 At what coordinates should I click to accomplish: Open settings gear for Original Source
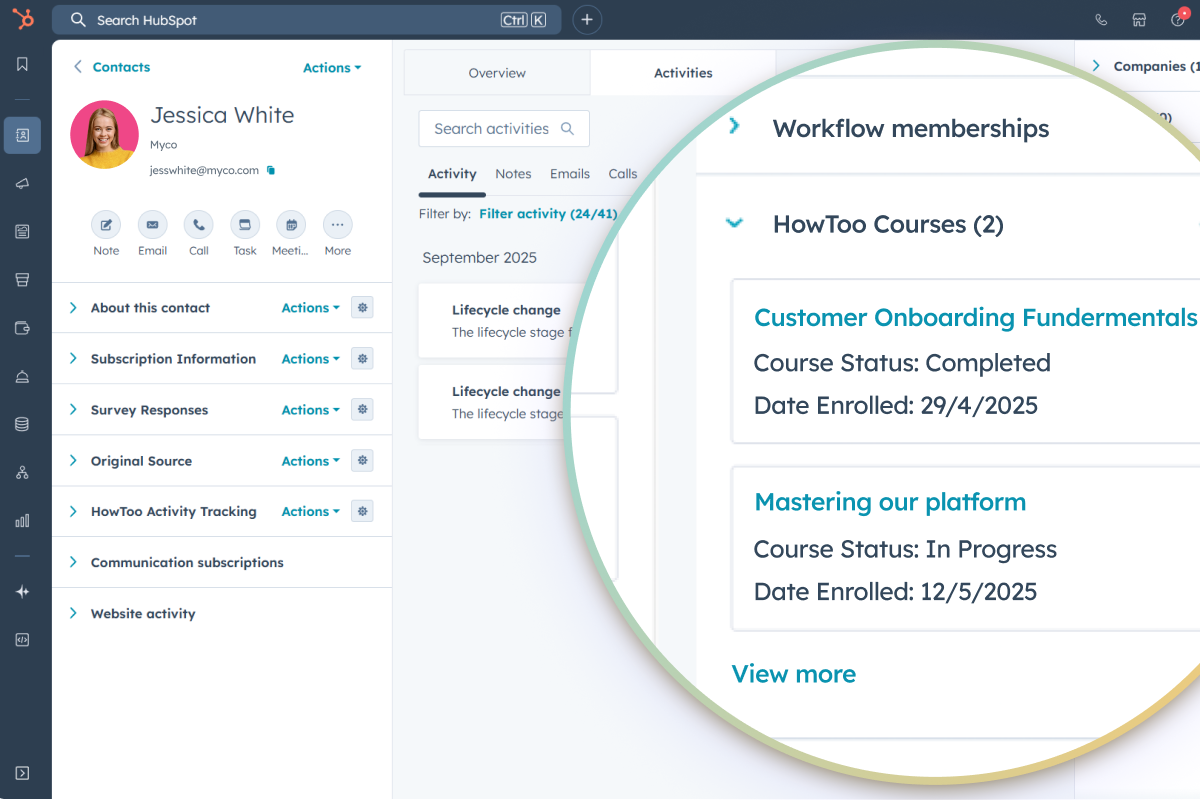click(x=362, y=461)
